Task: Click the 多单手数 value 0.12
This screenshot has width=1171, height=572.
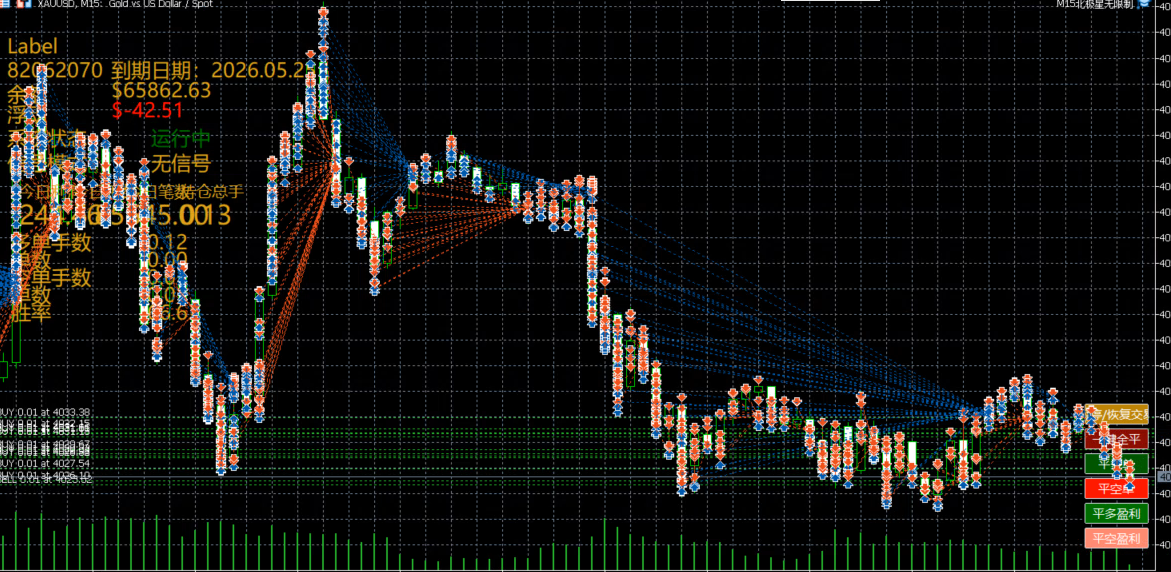Action: [167, 241]
